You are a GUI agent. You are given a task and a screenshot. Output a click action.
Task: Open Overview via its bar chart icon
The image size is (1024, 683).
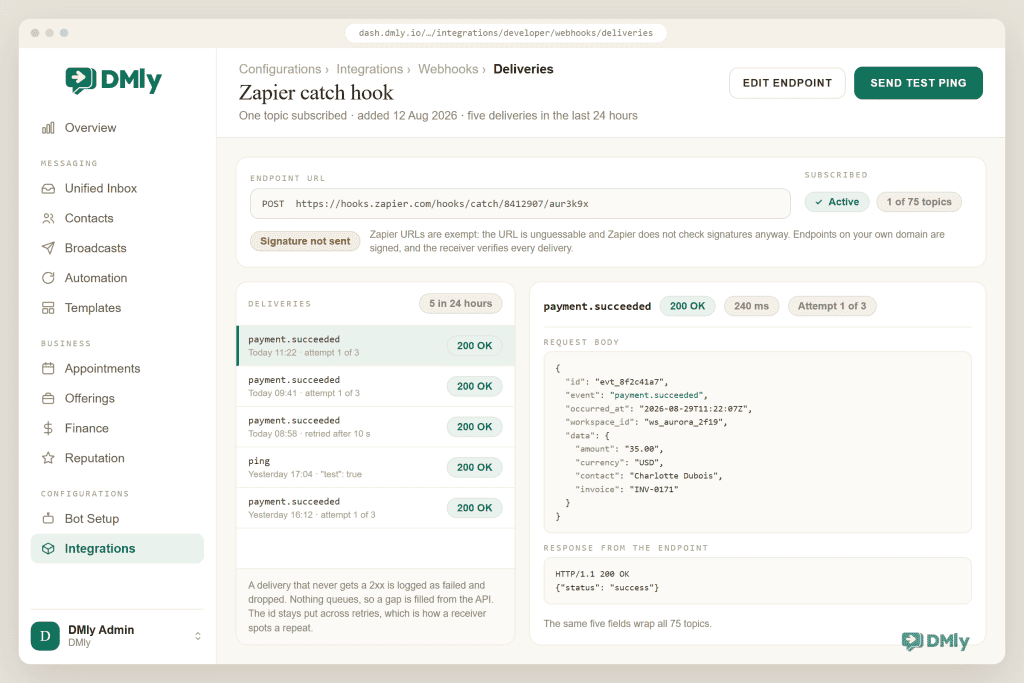48,128
